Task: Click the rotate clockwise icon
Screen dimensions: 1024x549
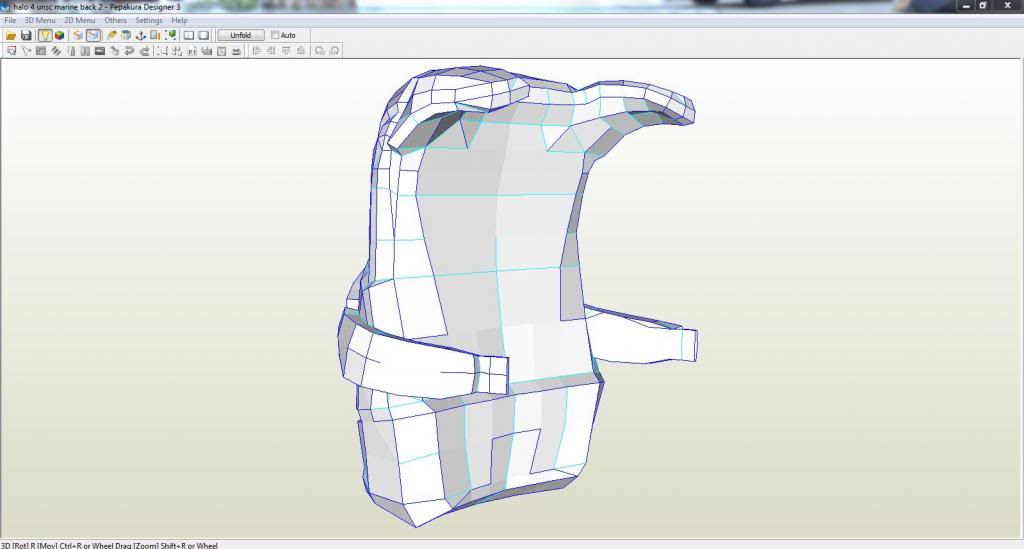Action: click(334, 50)
